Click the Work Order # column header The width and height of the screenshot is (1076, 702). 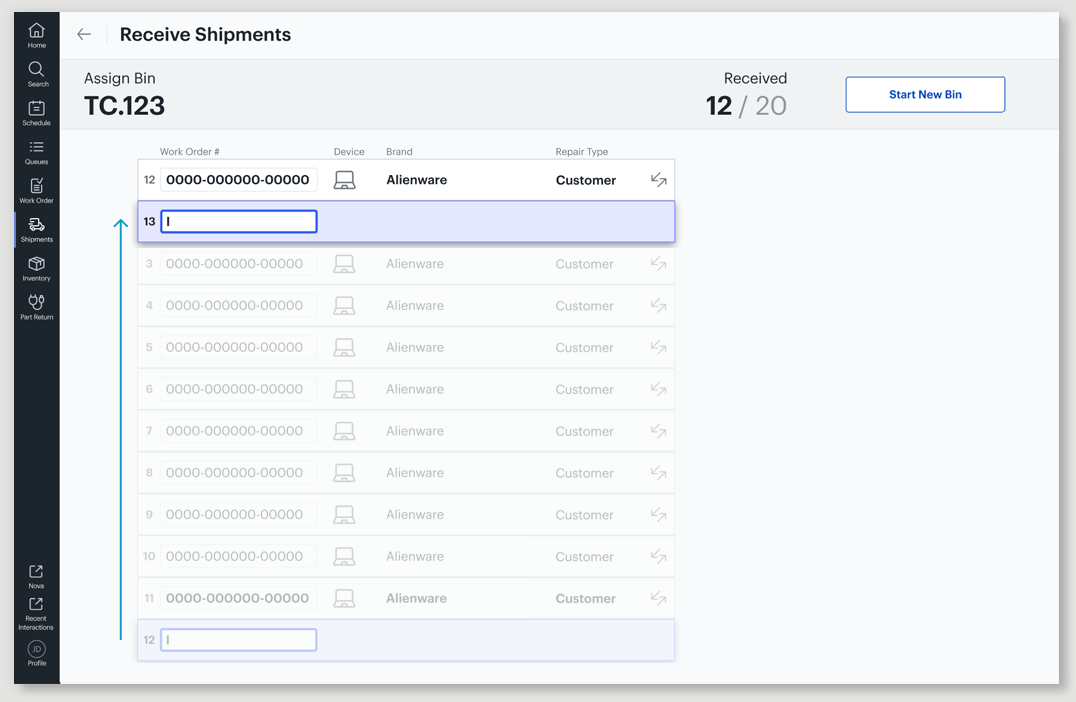tap(189, 152)
